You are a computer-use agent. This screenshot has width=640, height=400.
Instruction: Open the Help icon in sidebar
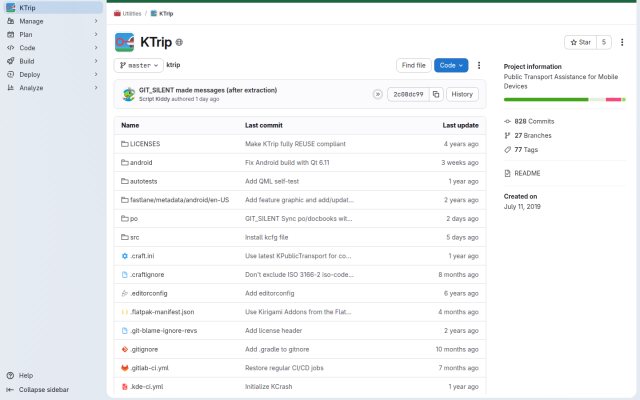[11, 376]
